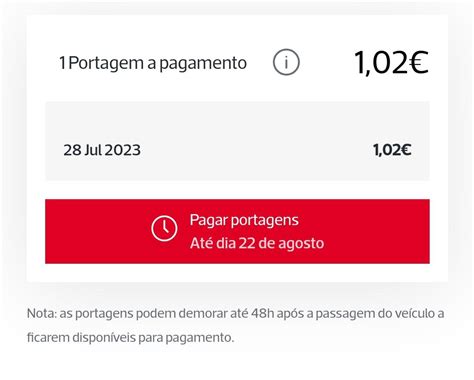Image resolution: width=474 pixels, height=380 pixels.
Task: Select the 28 Jul 2023 toll date
Action: click(x=102, y=150)
